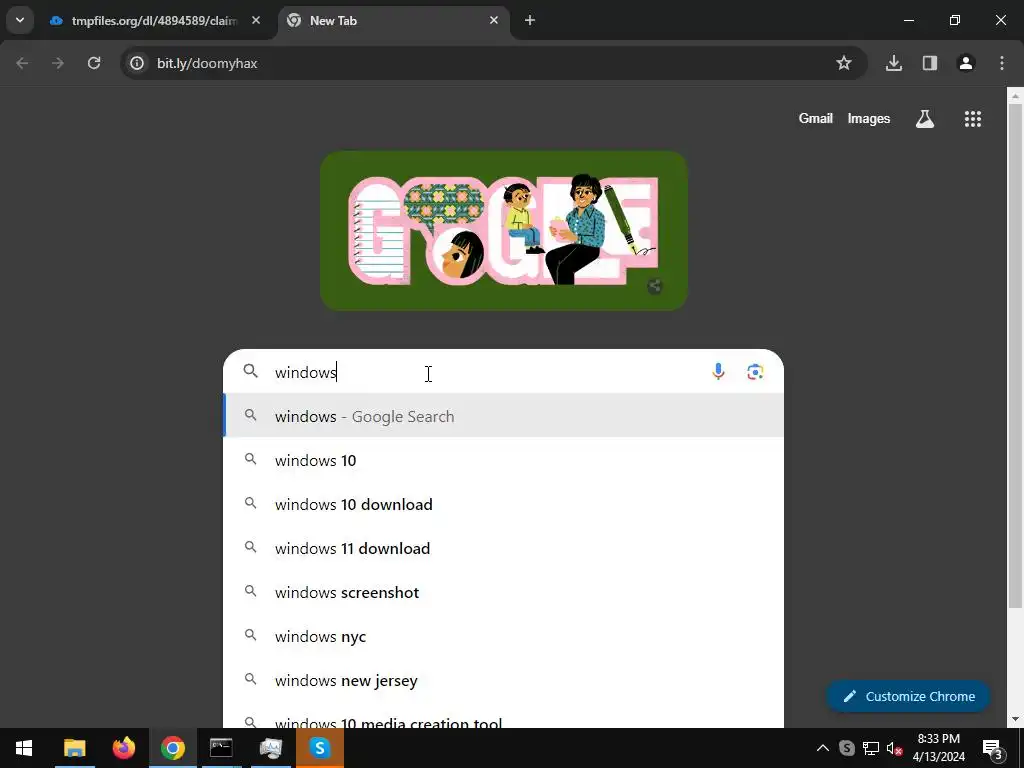Click the page vertical scrollbar

tap(1015, 356)
